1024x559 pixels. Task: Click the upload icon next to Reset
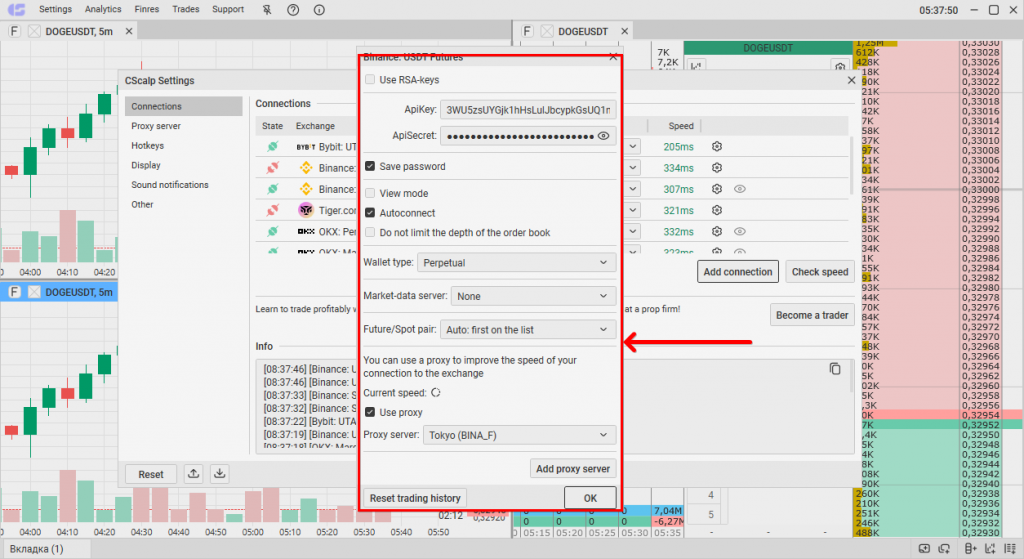193,473
